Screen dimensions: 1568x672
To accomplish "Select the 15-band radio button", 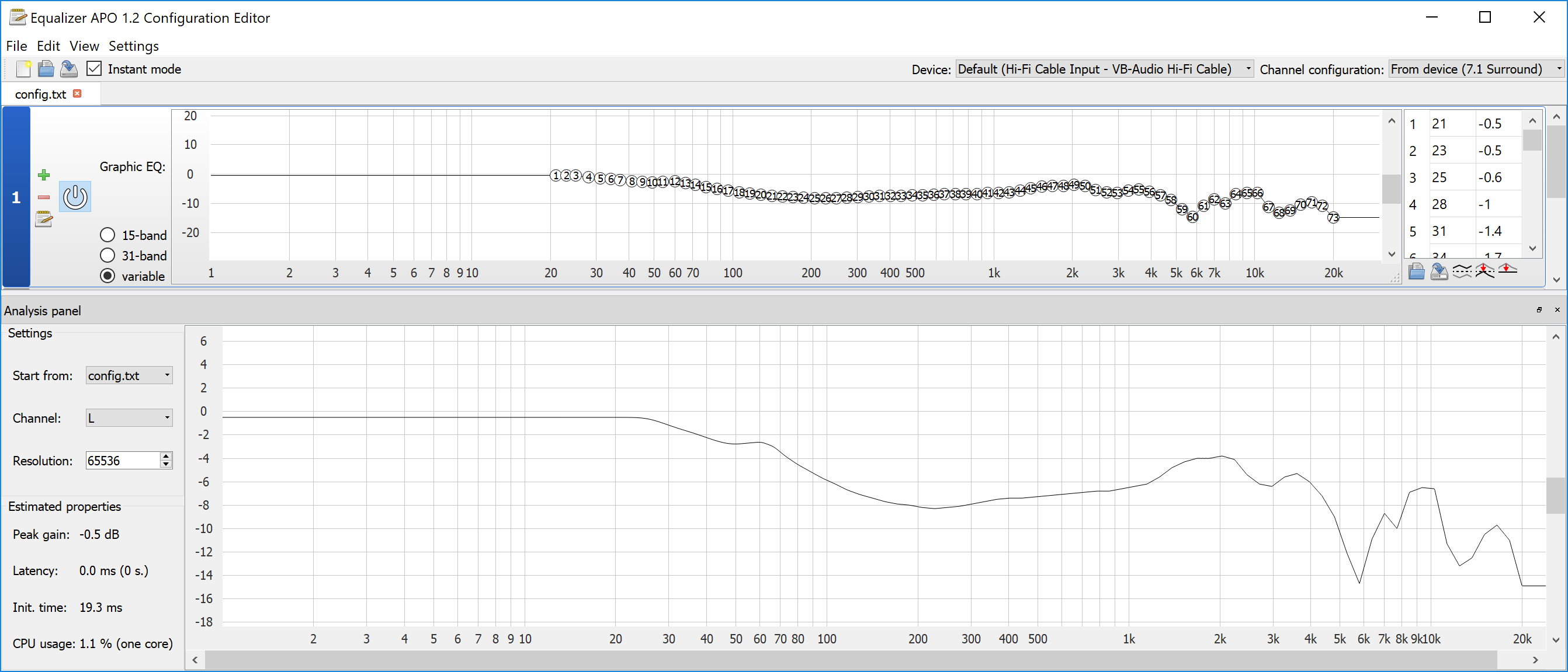I will [x=107, y=235].
